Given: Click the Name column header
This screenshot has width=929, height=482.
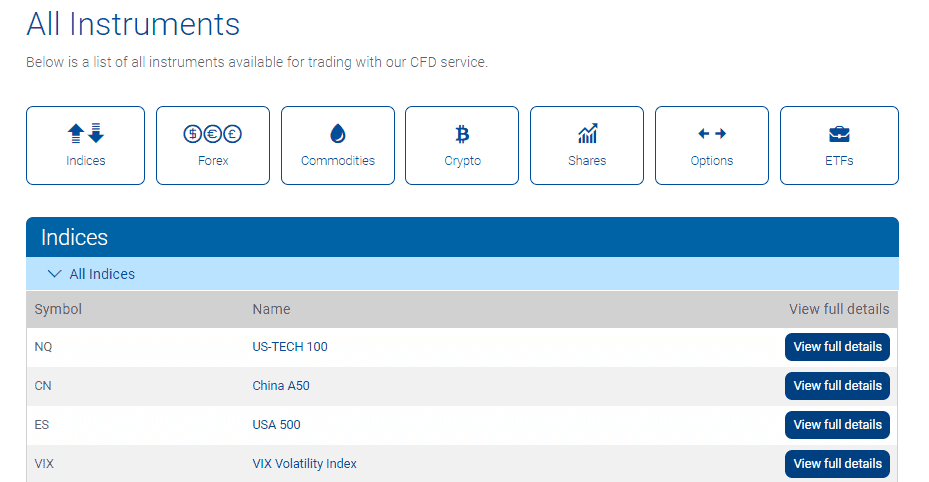Looking at the screenshot, I should (271, 309).
